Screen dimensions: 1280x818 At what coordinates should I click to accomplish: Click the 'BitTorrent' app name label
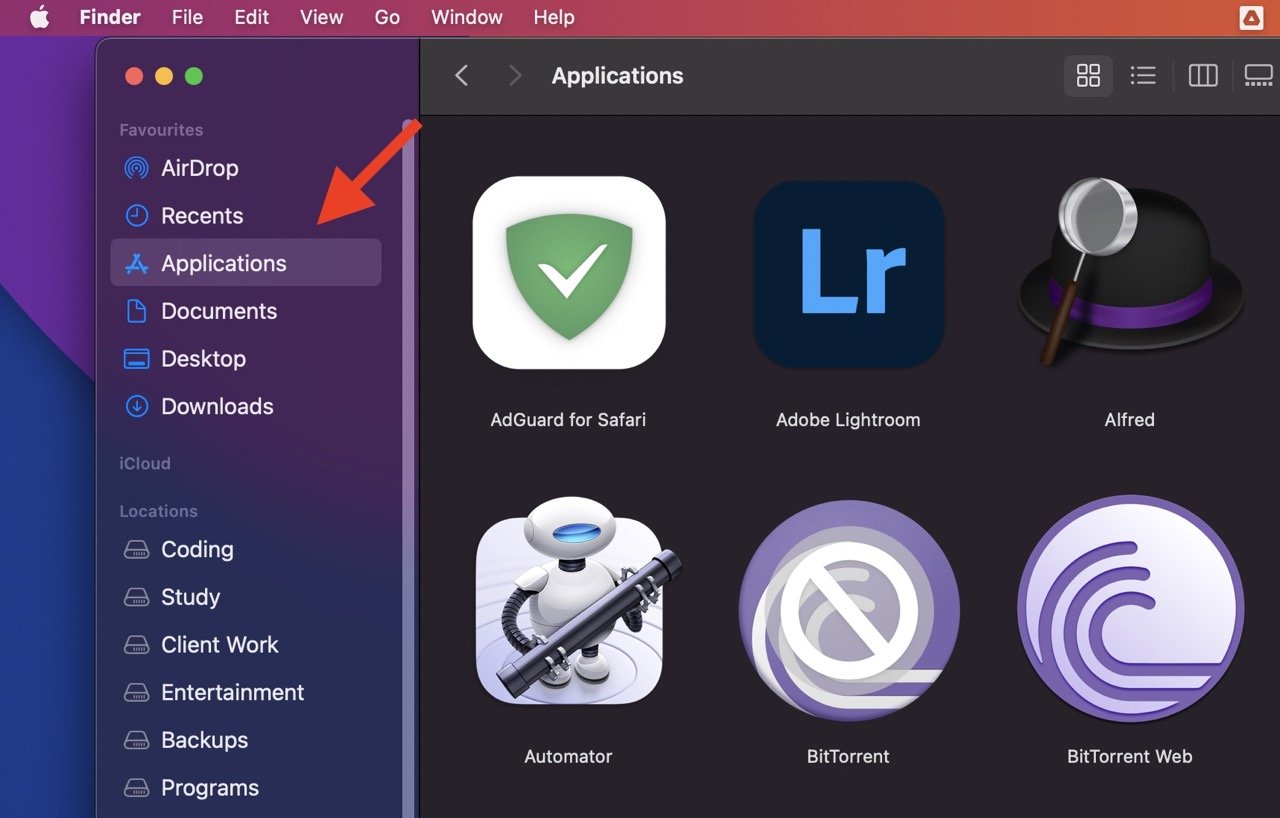[x=848, y=757]
